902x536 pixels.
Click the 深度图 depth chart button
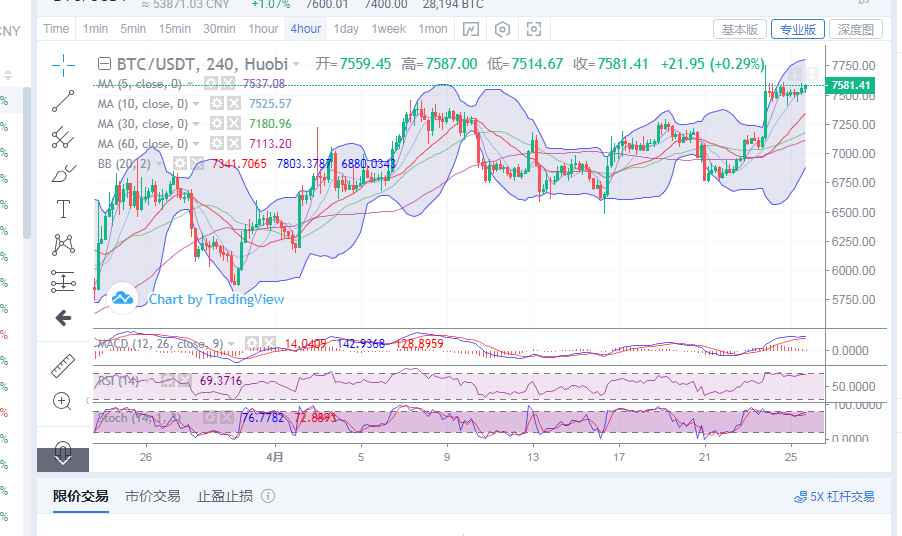click(856, 29)
